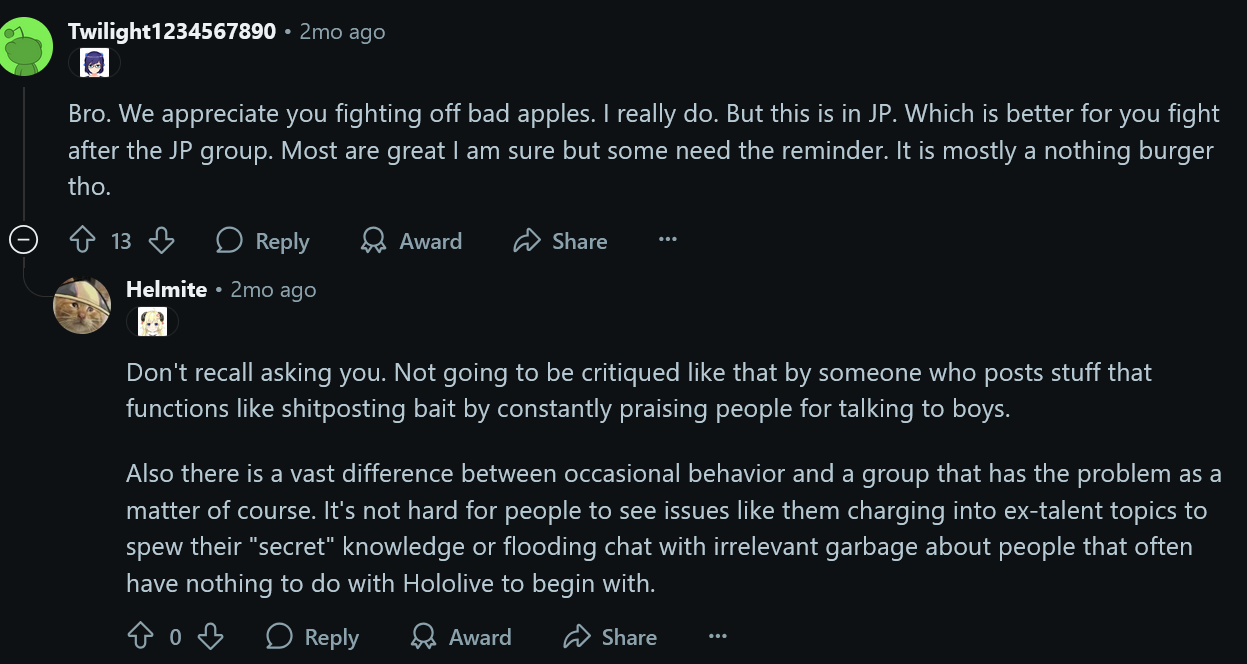Share Twilight1234567890's comment

560,241
